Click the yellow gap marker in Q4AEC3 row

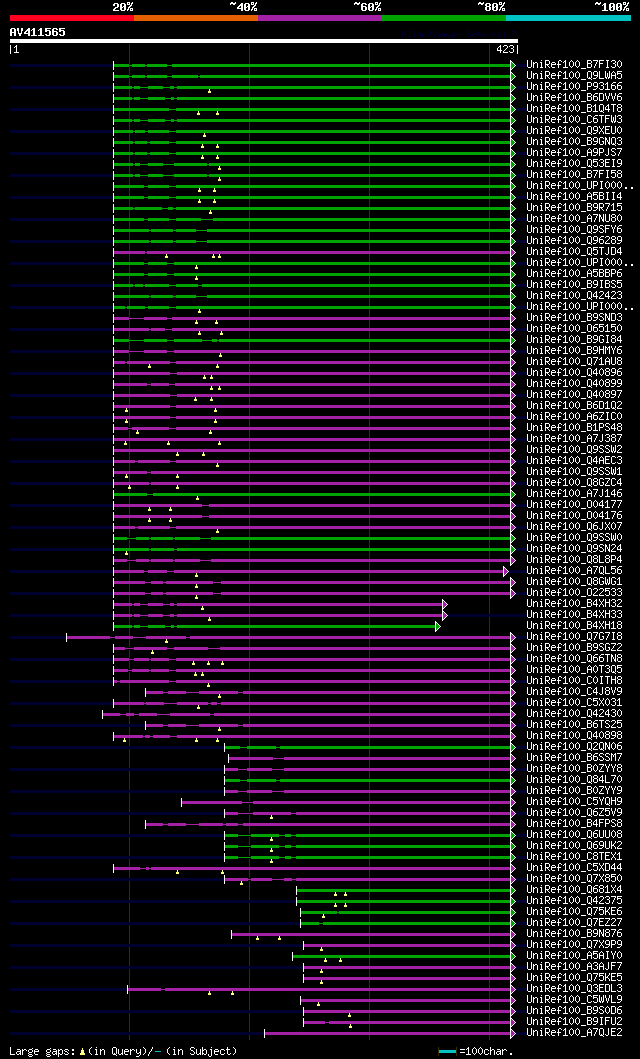217,465
